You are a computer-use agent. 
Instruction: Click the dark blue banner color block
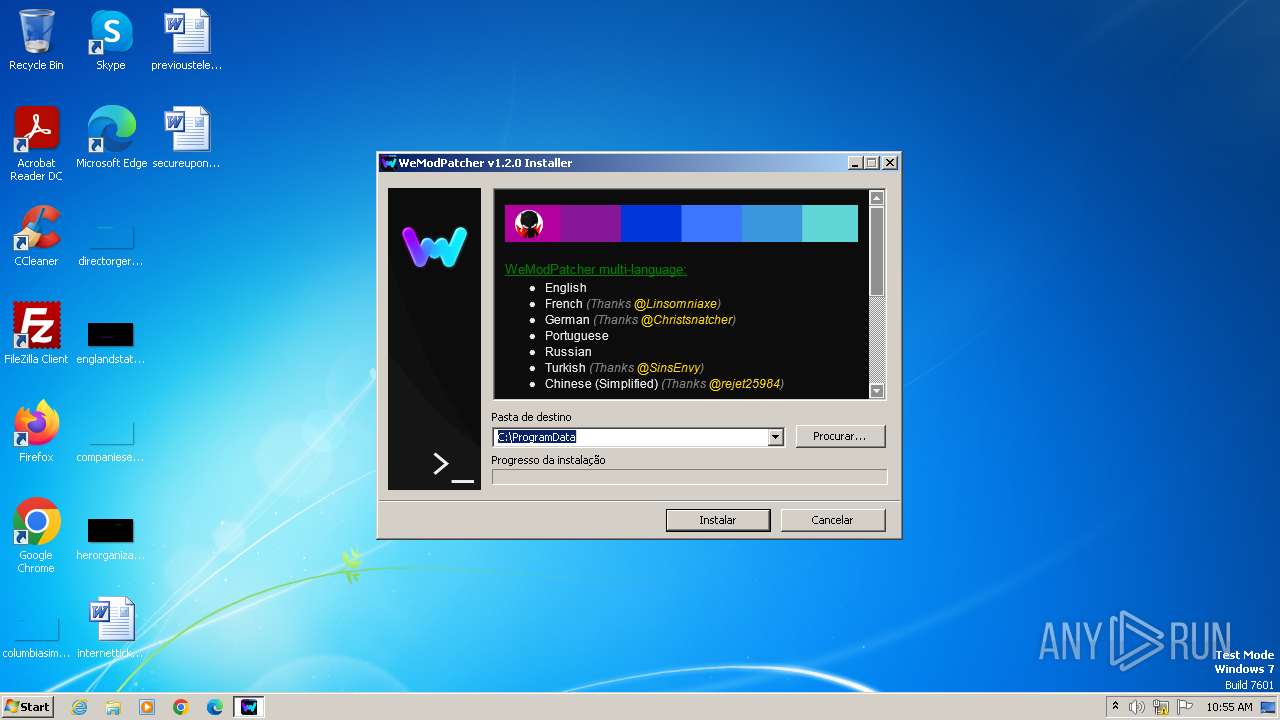point(651,224)
